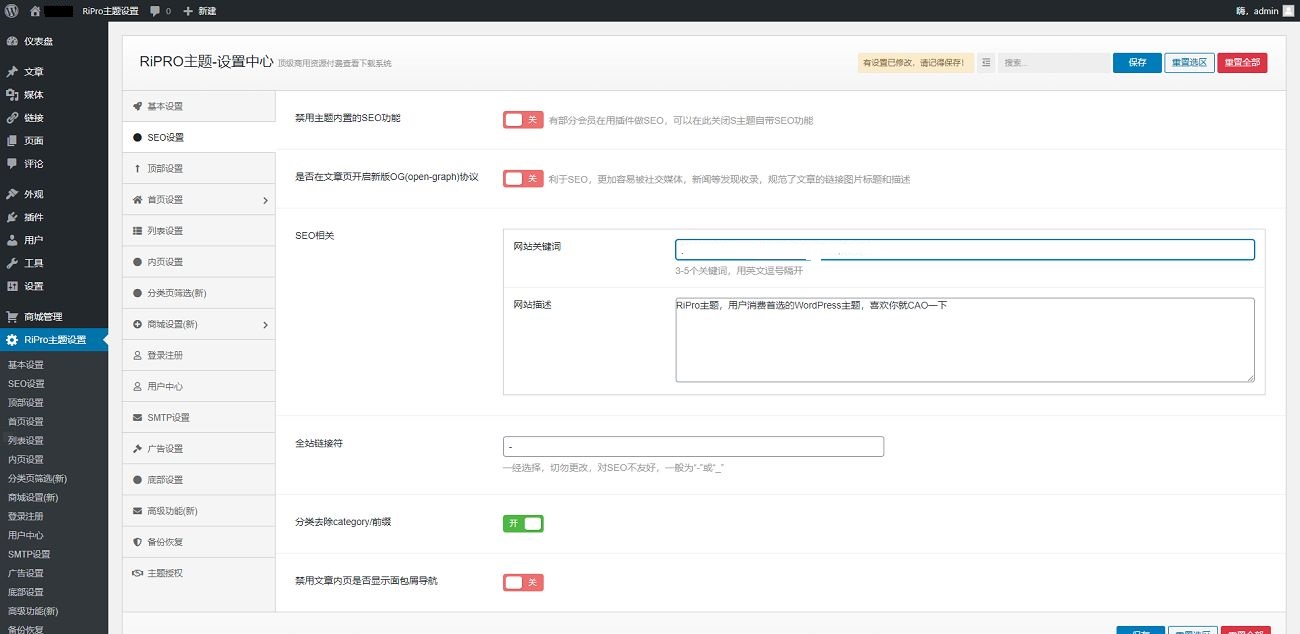Switch to the 用户中心 tab
Image resolution: width=1300 pixels, height=634 pixels.
pyautogui.click(x=198, y=386)
